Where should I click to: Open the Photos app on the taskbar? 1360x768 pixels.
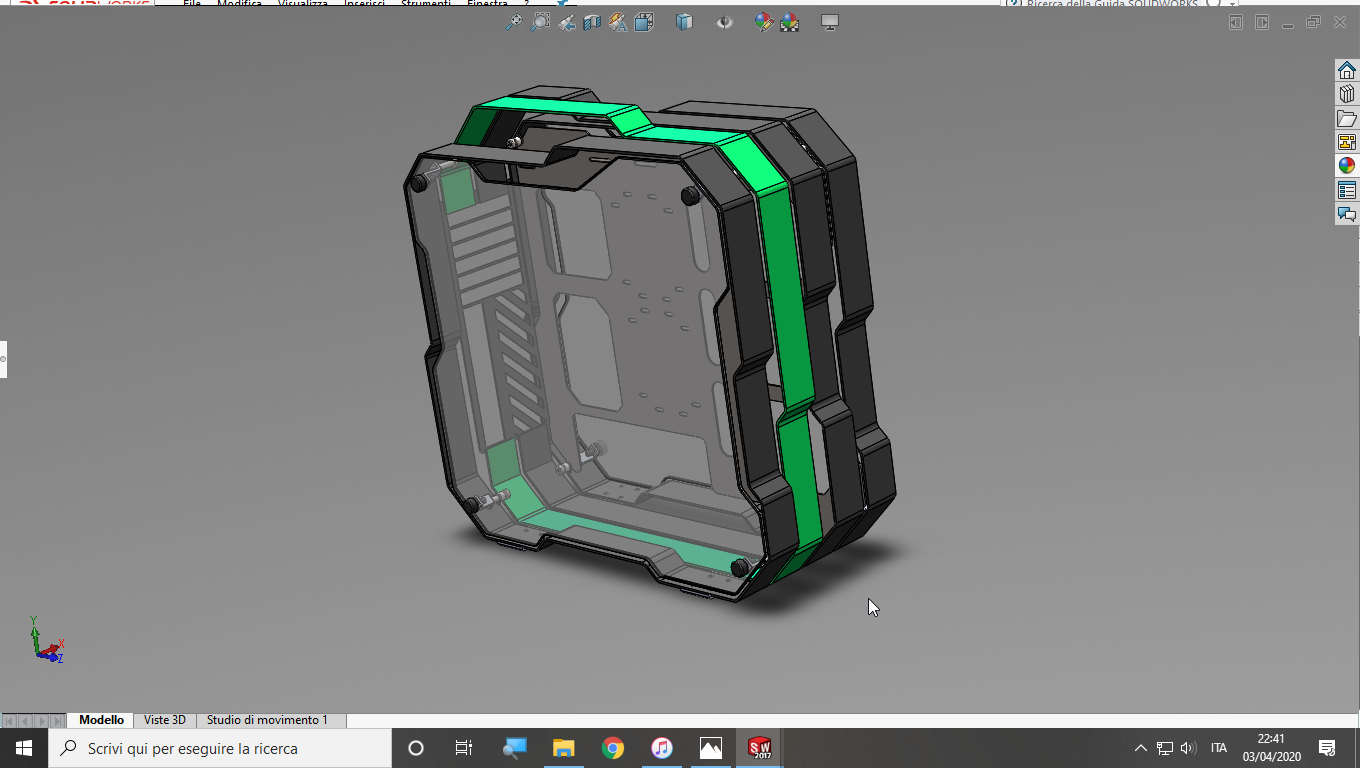(x=711, y=748)
